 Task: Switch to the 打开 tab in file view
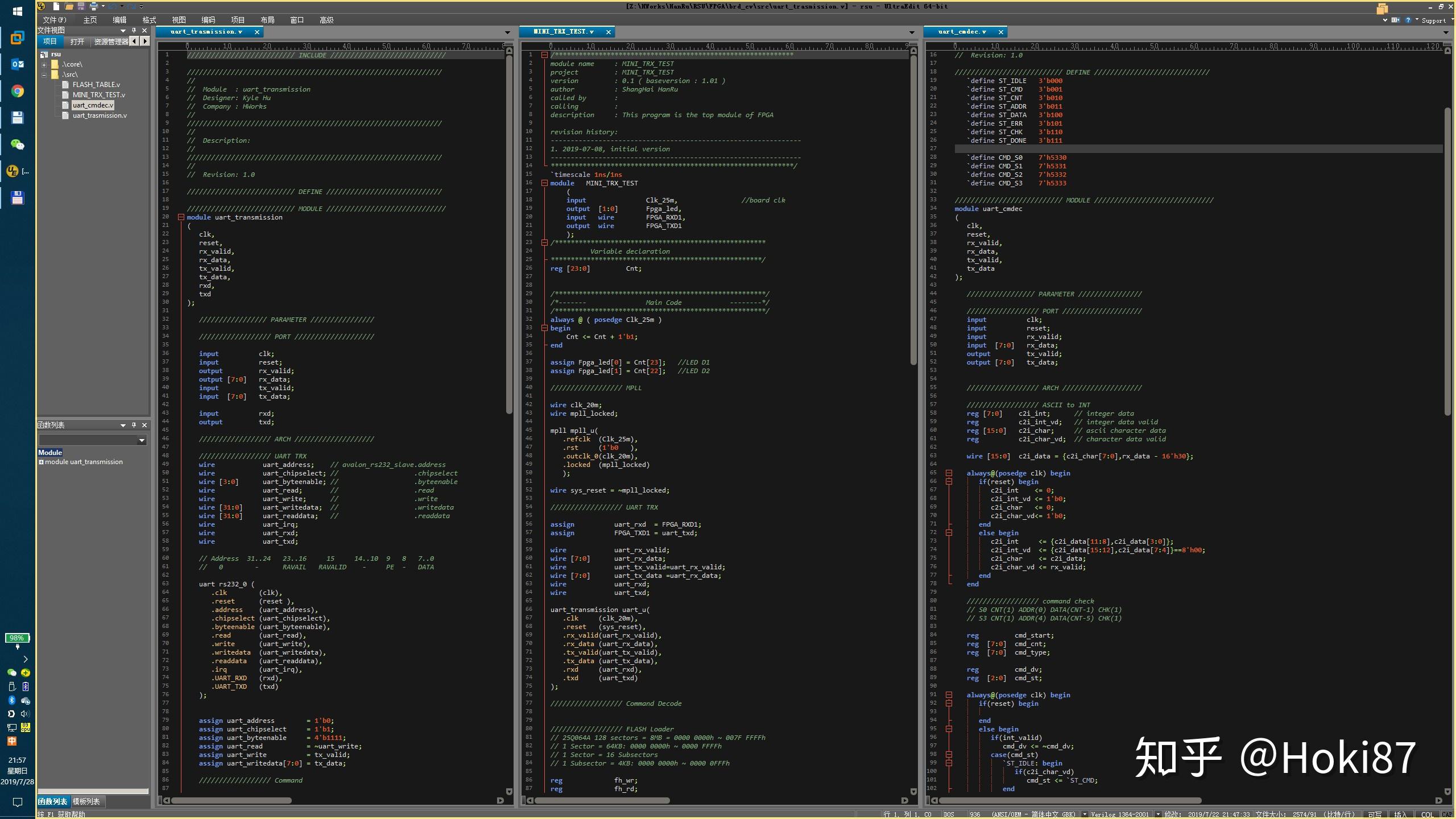77,42
